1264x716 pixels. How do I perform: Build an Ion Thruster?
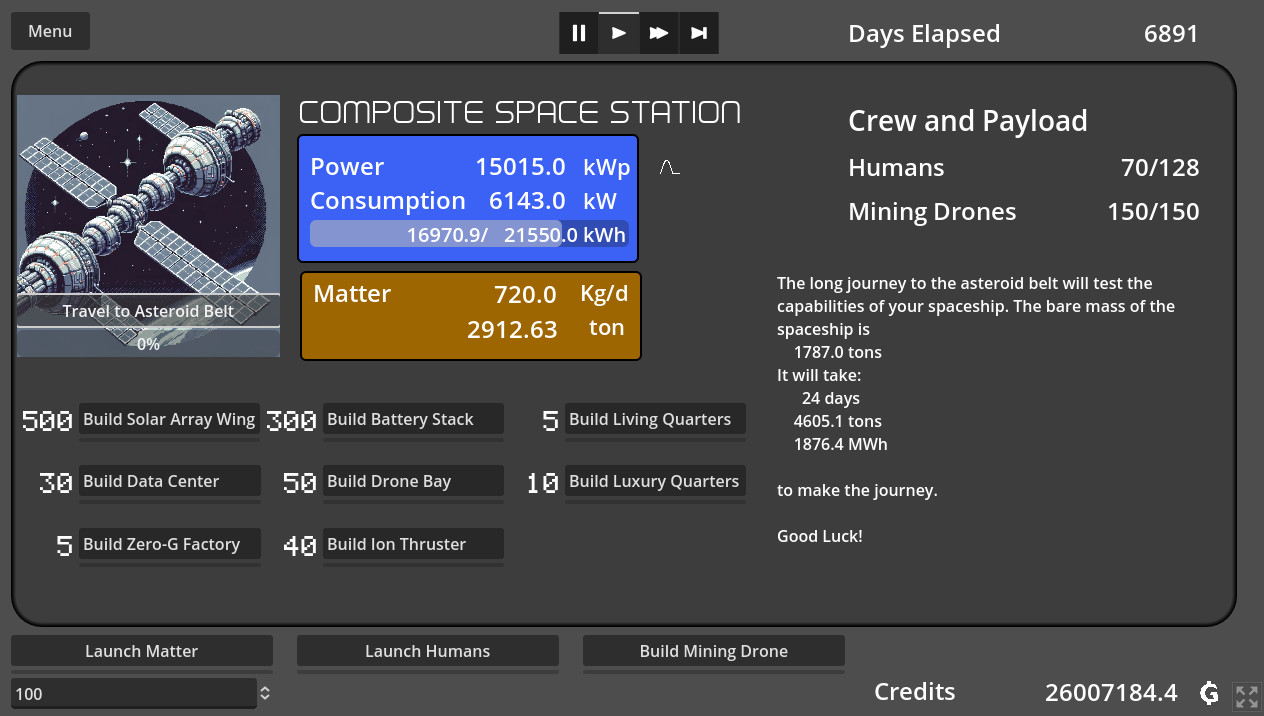tap(413, 544)
